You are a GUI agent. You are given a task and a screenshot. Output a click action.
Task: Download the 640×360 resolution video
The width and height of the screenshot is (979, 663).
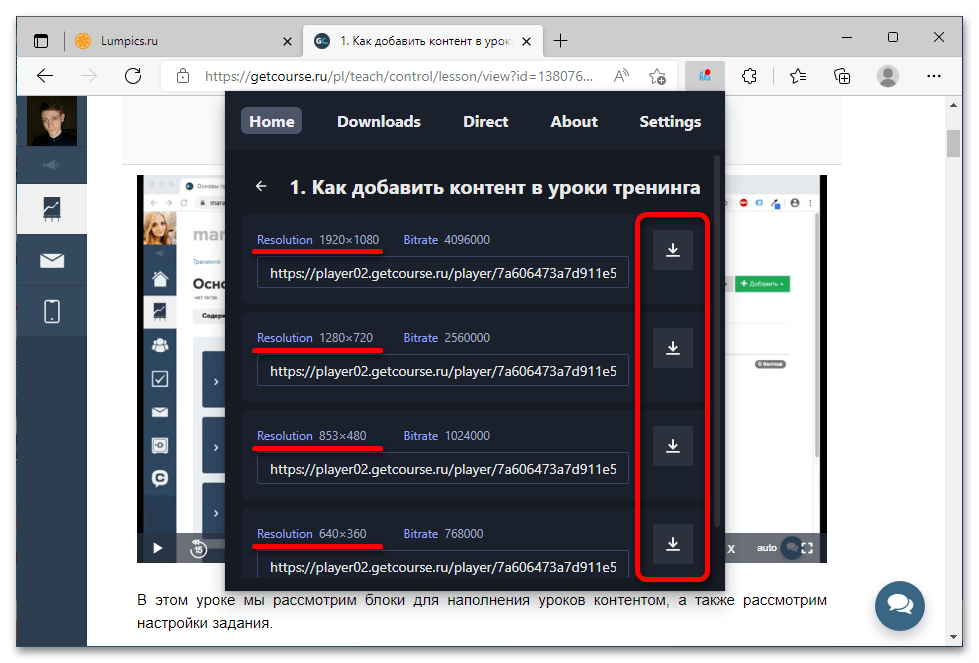(x=672, y=544)
